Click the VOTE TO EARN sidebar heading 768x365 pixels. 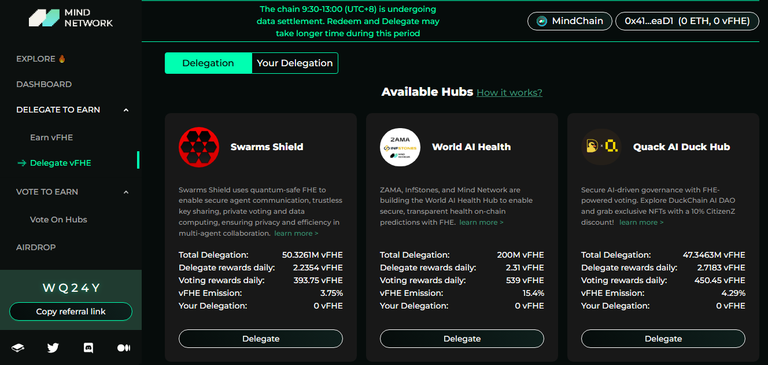pos(47,192)
